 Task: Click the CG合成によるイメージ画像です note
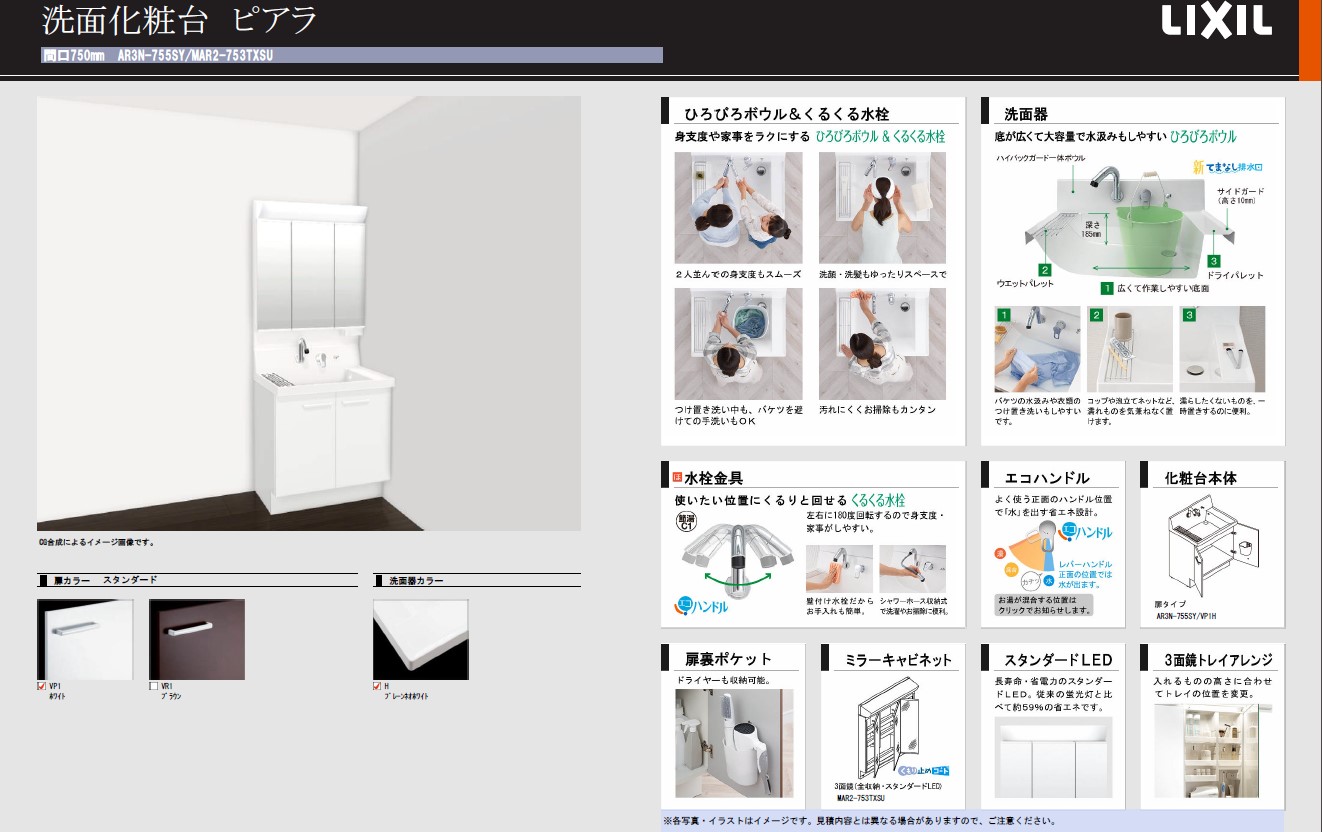pyautogui.click(x=96, y=542)
